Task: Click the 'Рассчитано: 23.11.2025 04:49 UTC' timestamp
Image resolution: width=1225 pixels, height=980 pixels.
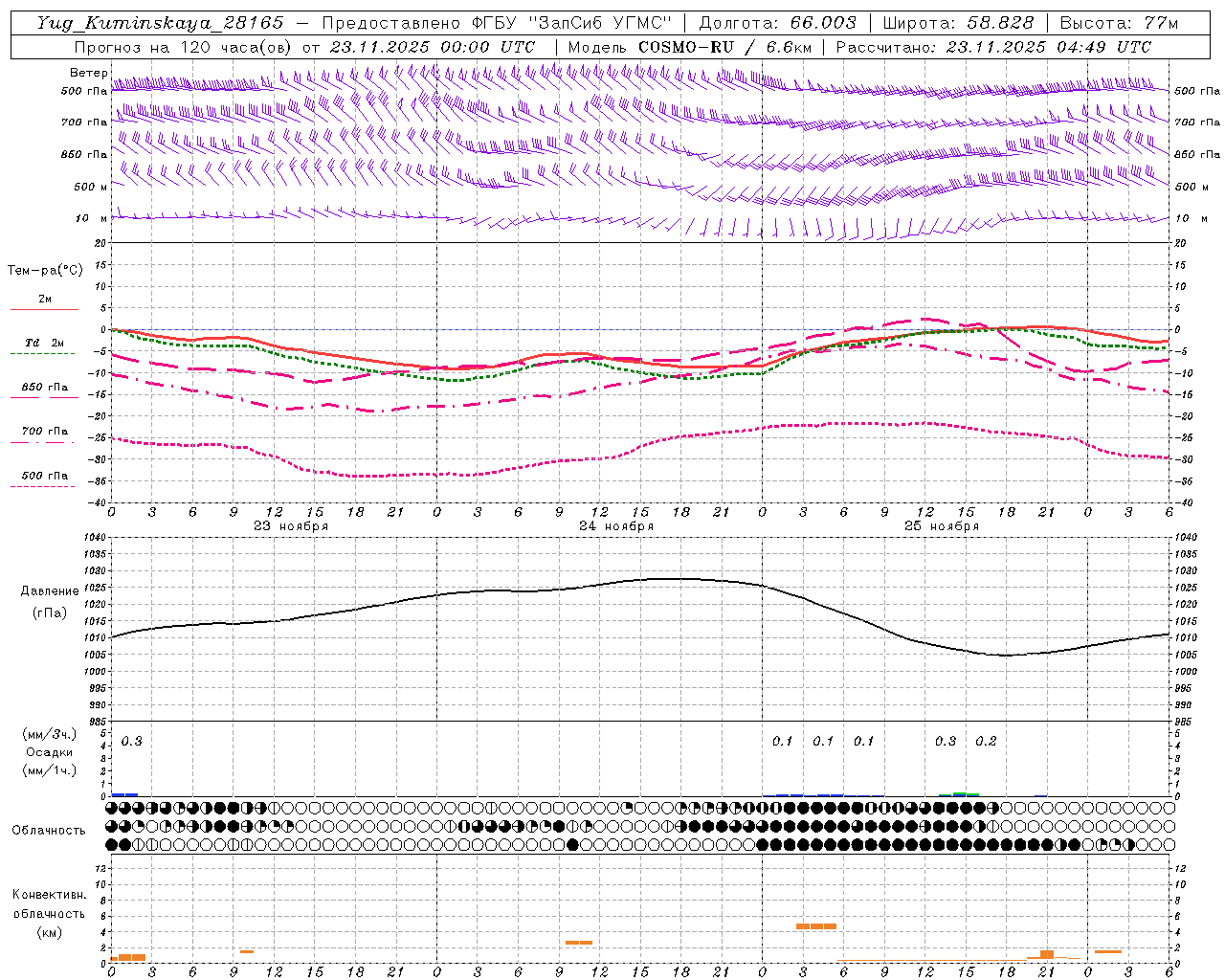Action: point(993,47)
